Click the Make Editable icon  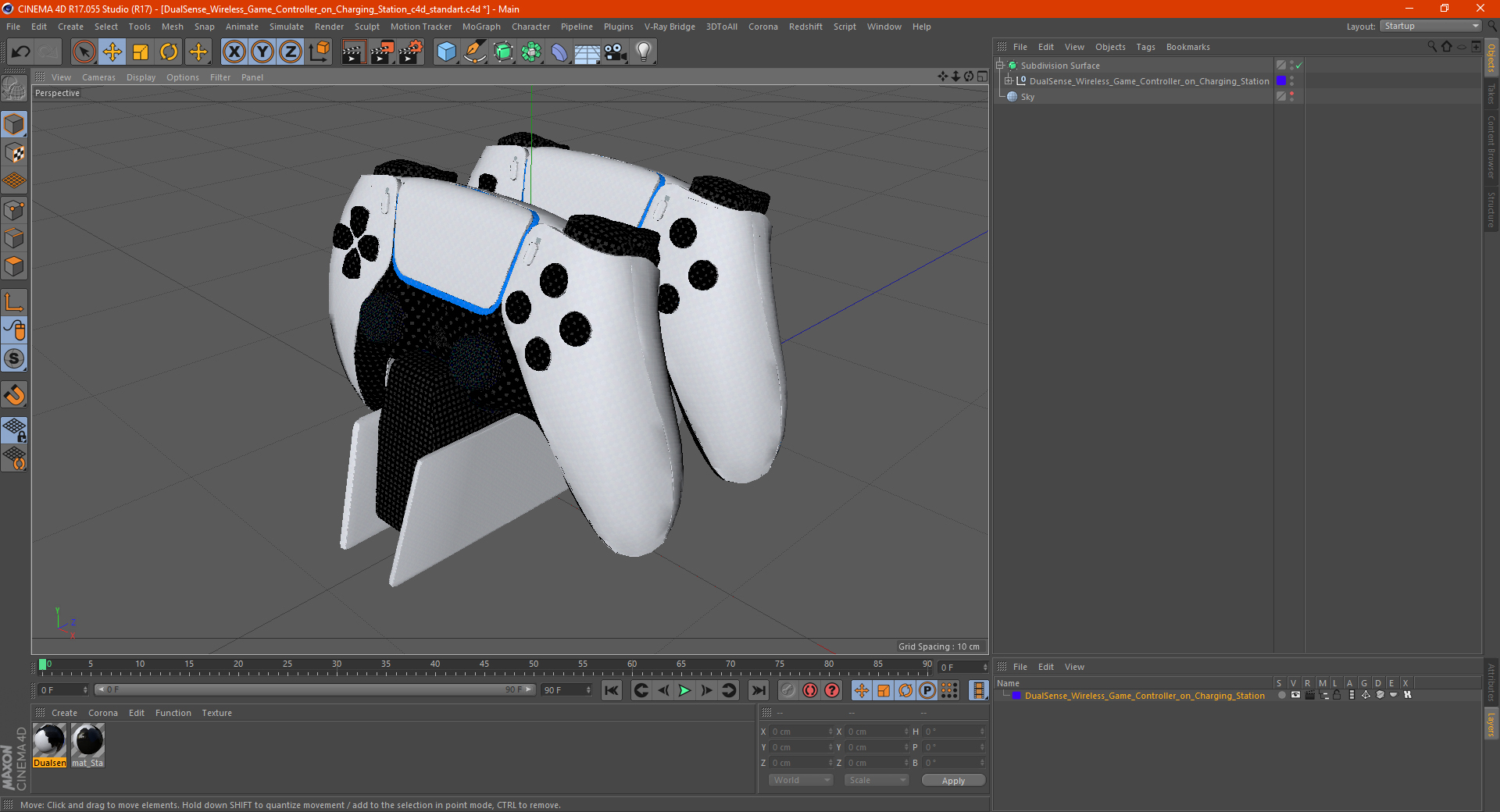14,88
